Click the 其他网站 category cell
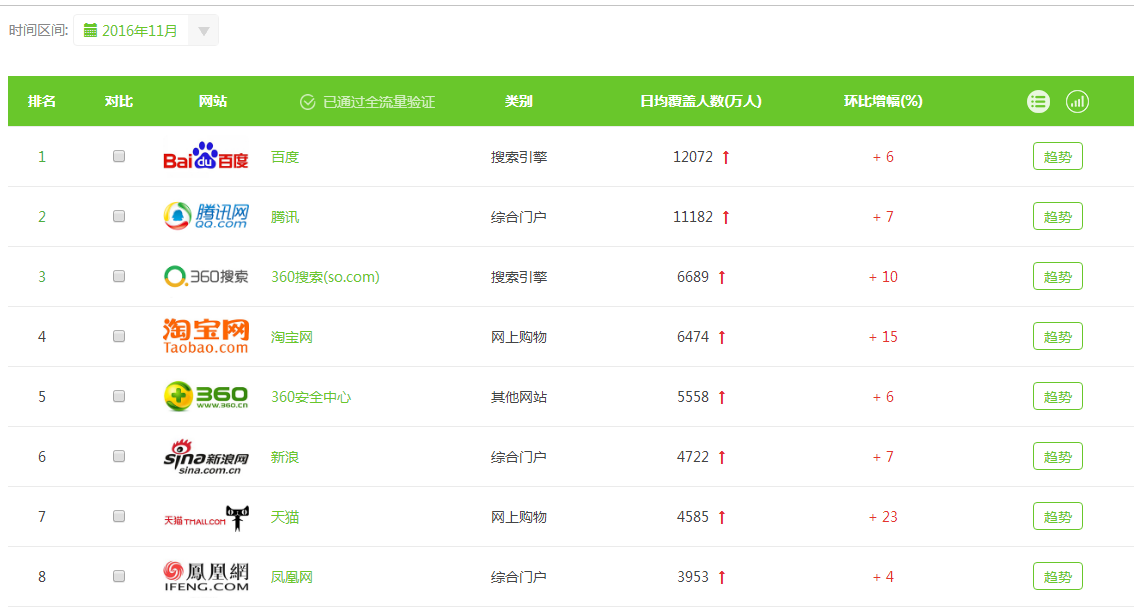 point(519,397)
